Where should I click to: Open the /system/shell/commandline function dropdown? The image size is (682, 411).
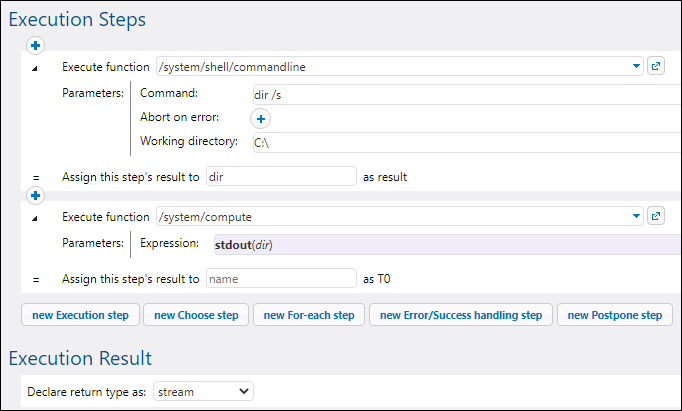click(x=637, y=67)
